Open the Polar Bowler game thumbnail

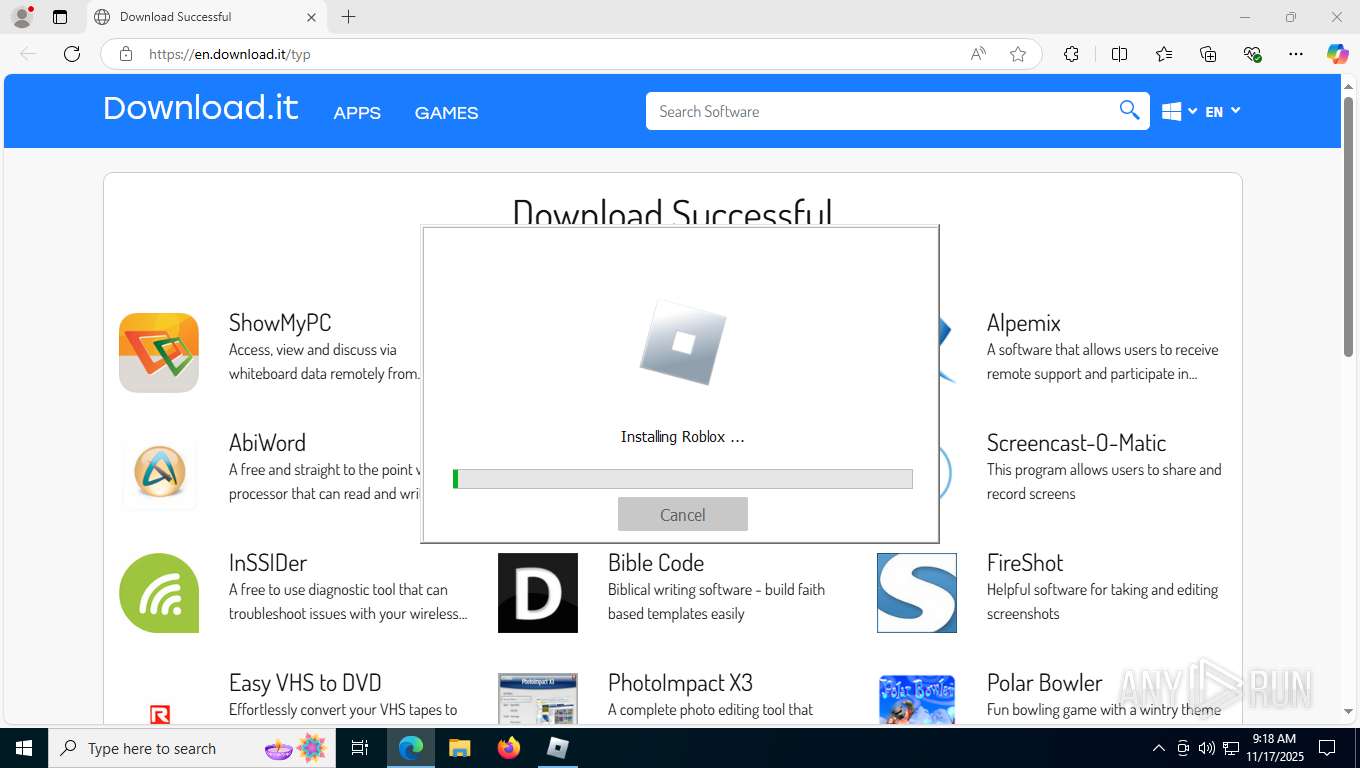(x=917, y=698)
